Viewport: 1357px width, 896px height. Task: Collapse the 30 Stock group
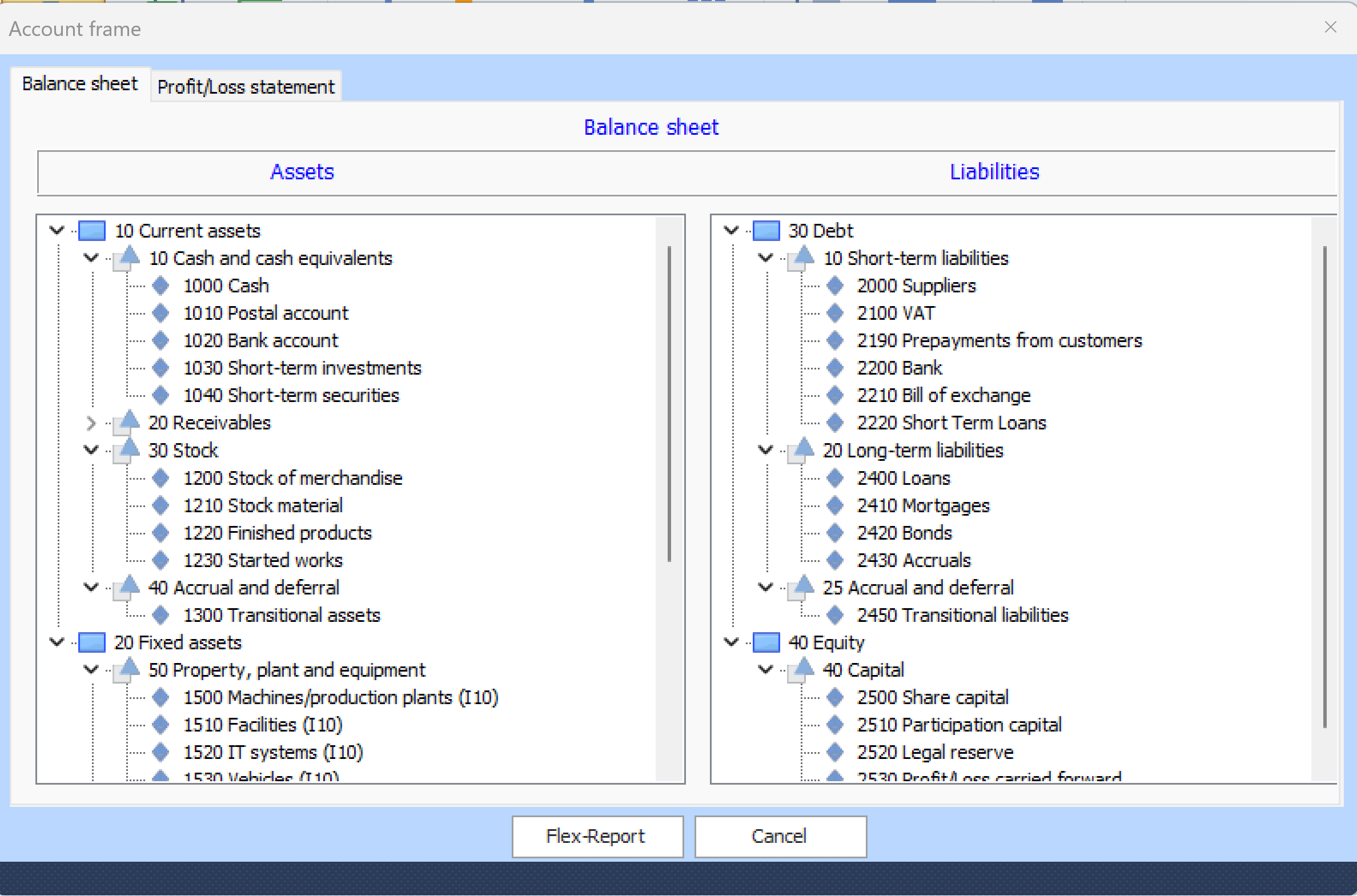(91, 451)
